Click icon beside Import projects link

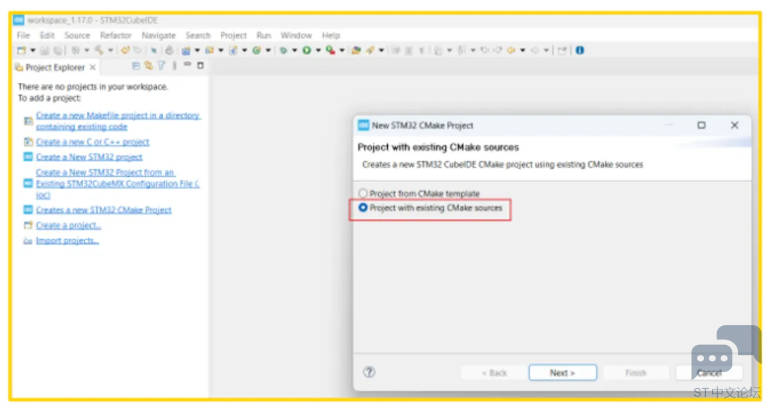[x=28, y=241]
